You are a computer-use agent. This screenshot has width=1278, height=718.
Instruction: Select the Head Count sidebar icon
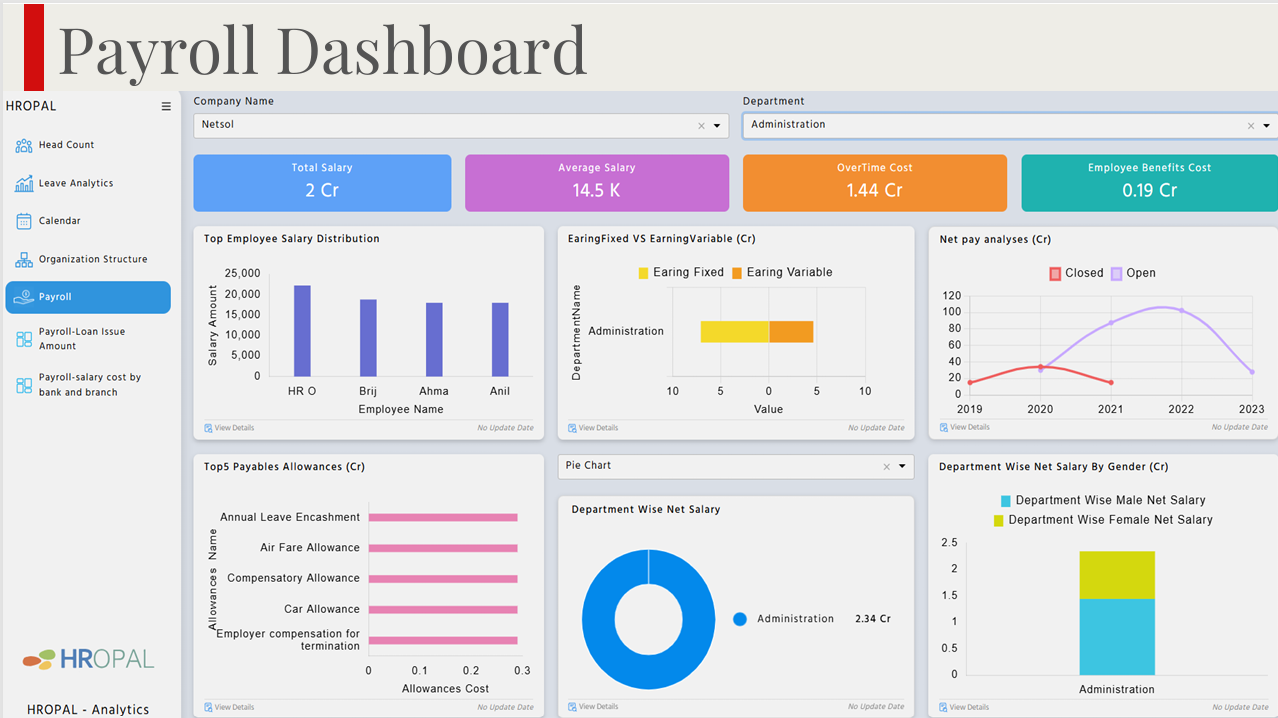[22, 145]
